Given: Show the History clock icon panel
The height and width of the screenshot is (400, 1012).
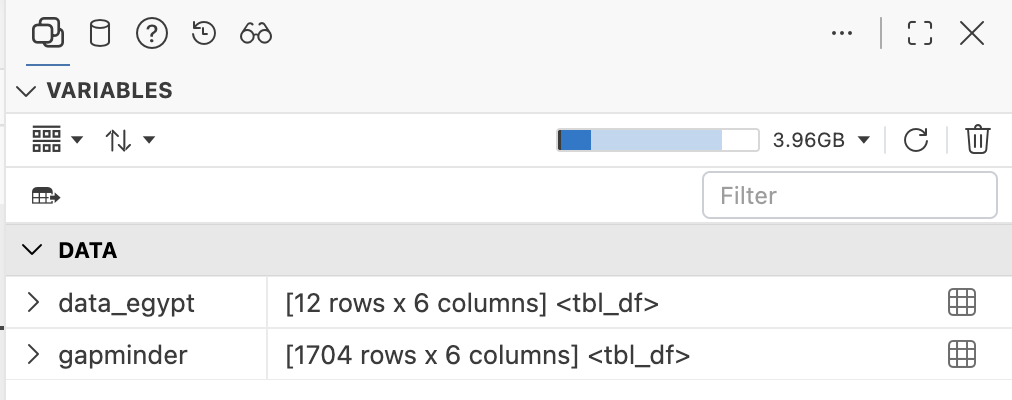Looking at the screenshot, I should (204, 33).
